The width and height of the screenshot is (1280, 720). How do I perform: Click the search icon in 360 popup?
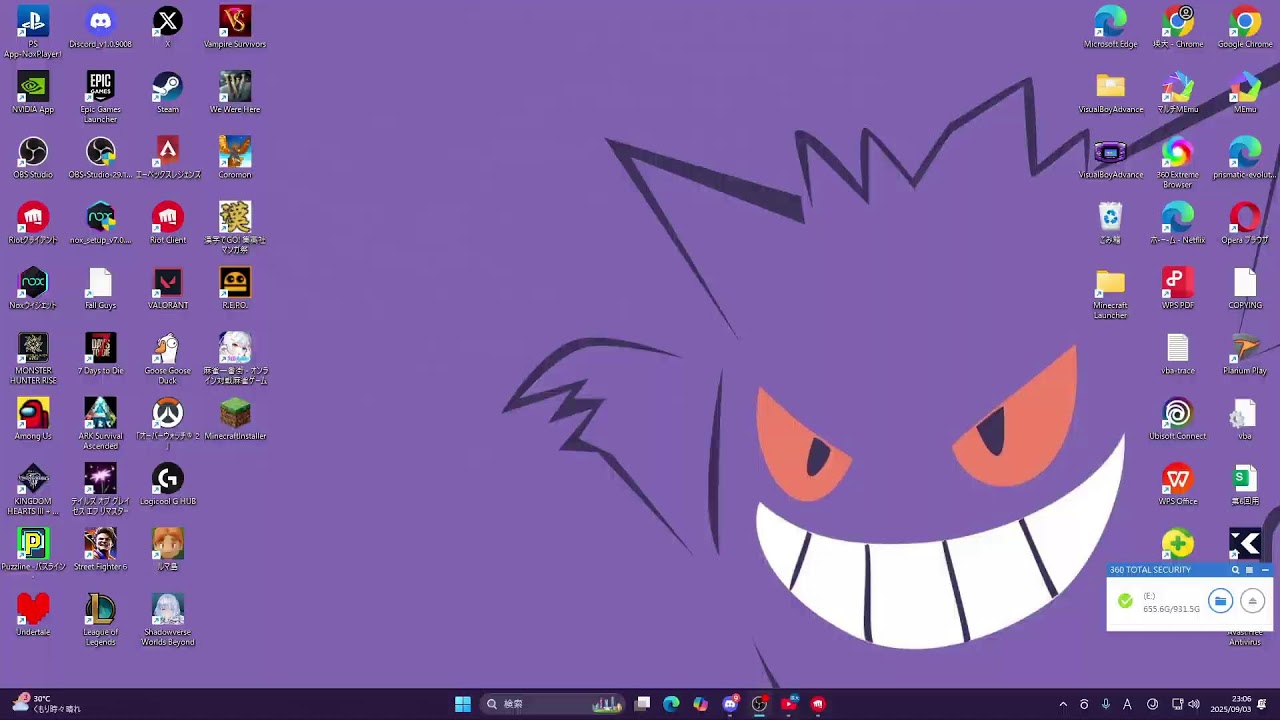click(x=1235, y=570)
